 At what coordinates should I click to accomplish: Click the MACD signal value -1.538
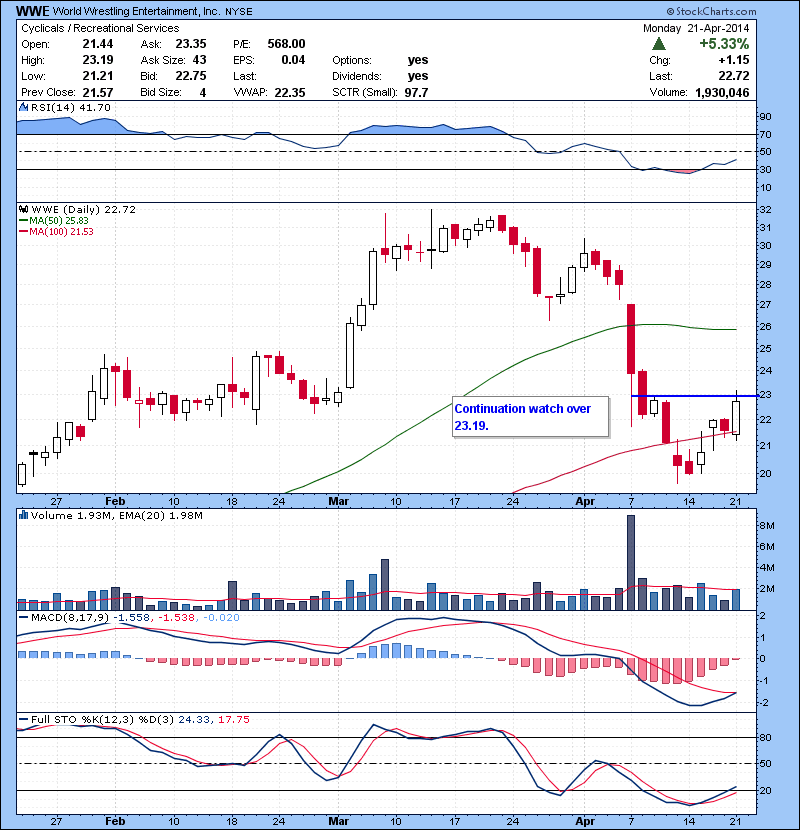point(176,617)
